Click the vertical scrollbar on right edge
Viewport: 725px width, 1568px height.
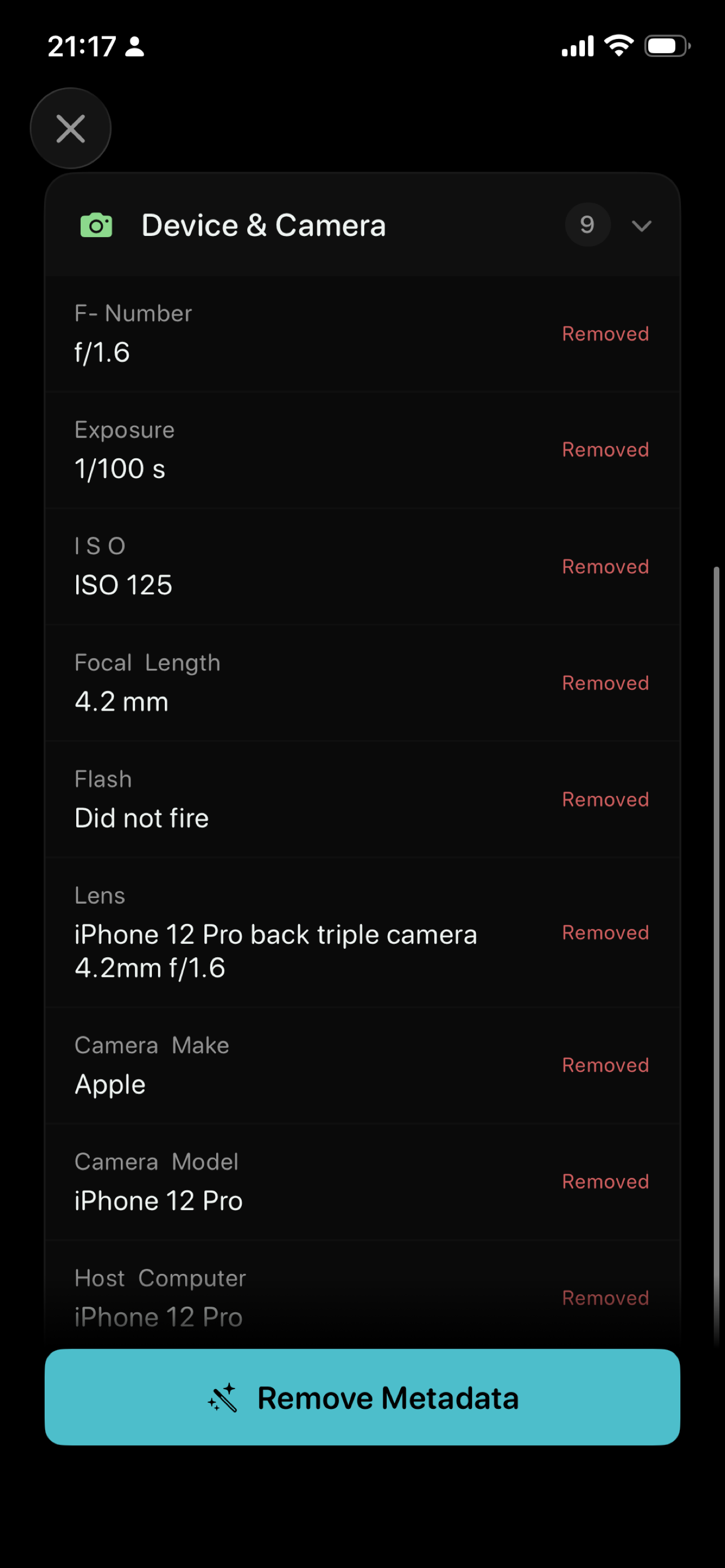pos(717,956)
